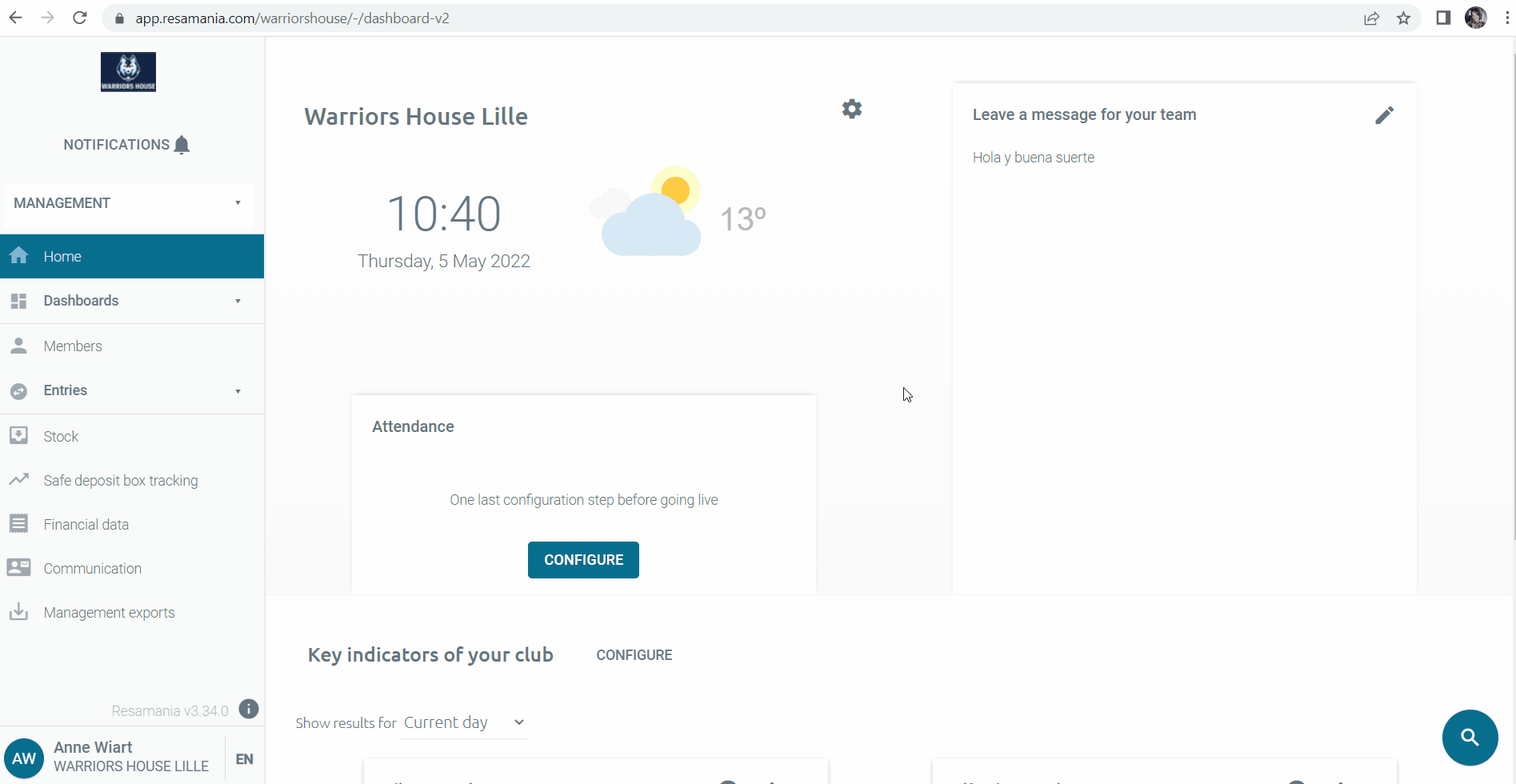Click CONFIGURE next to Key indicators
1516x784 pixels.
[634, 655]
